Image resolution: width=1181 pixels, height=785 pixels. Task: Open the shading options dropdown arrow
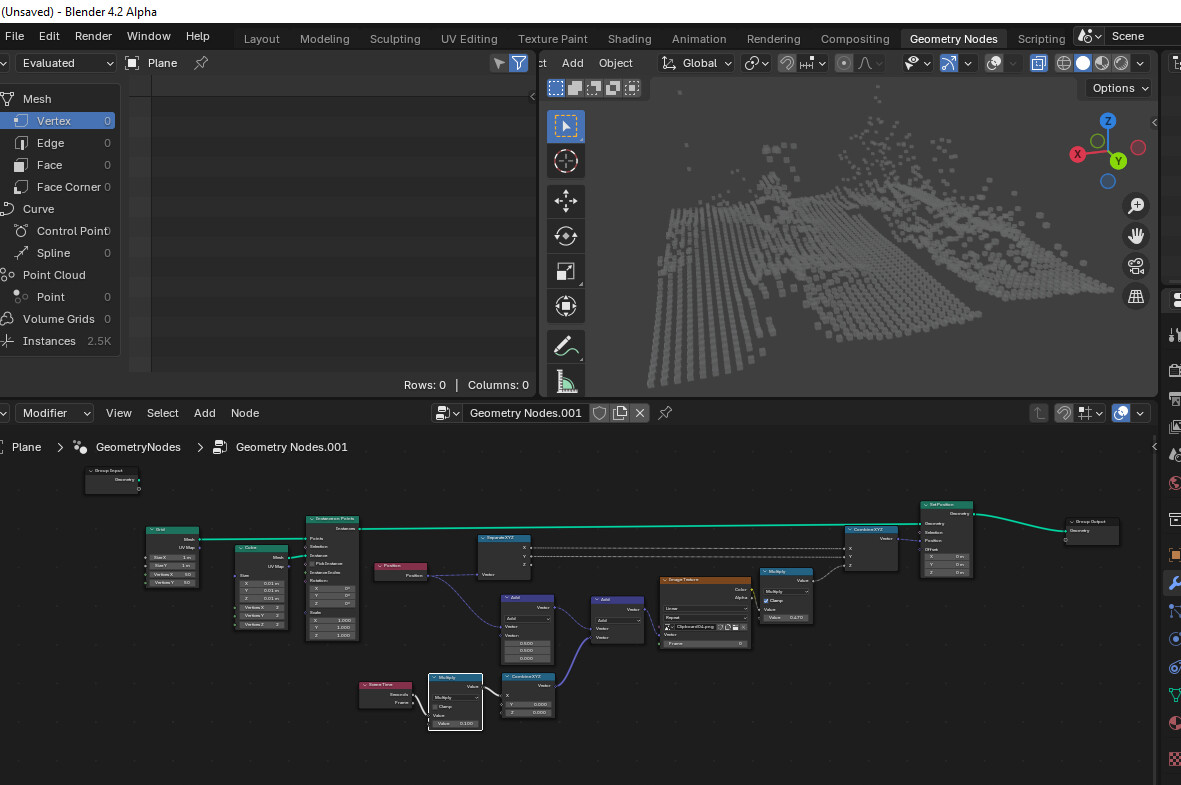click(1140, 63)
